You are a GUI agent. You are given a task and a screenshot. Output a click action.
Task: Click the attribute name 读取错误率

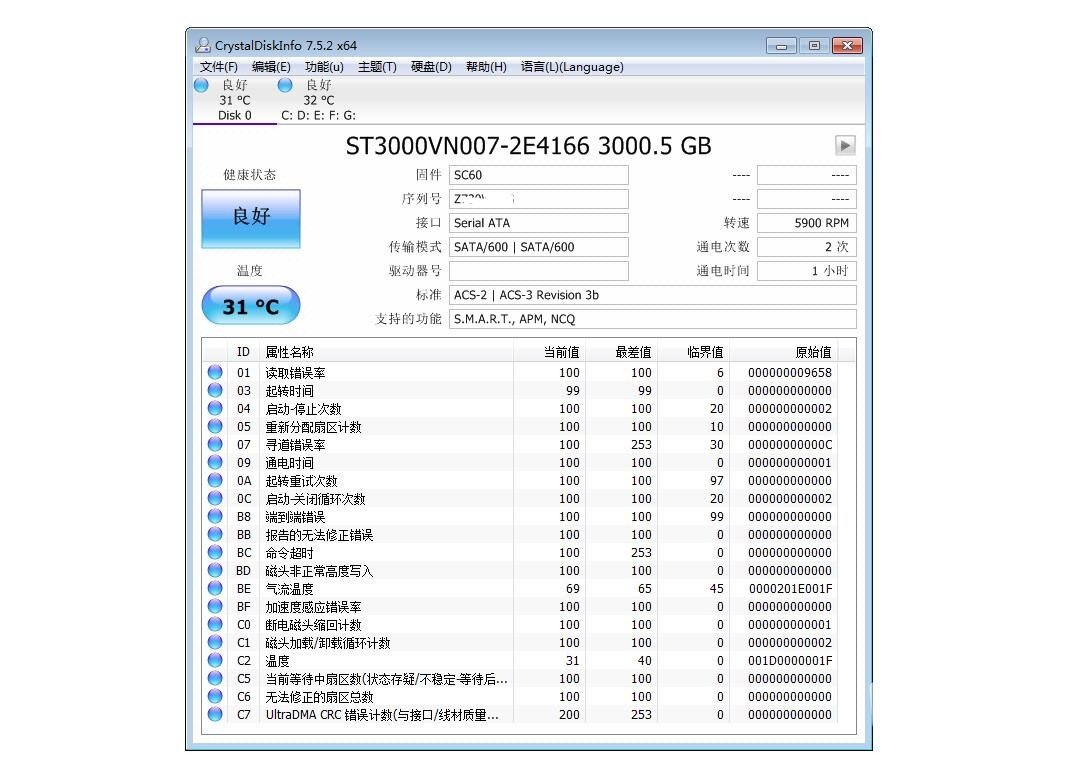[x=295, y=372]
